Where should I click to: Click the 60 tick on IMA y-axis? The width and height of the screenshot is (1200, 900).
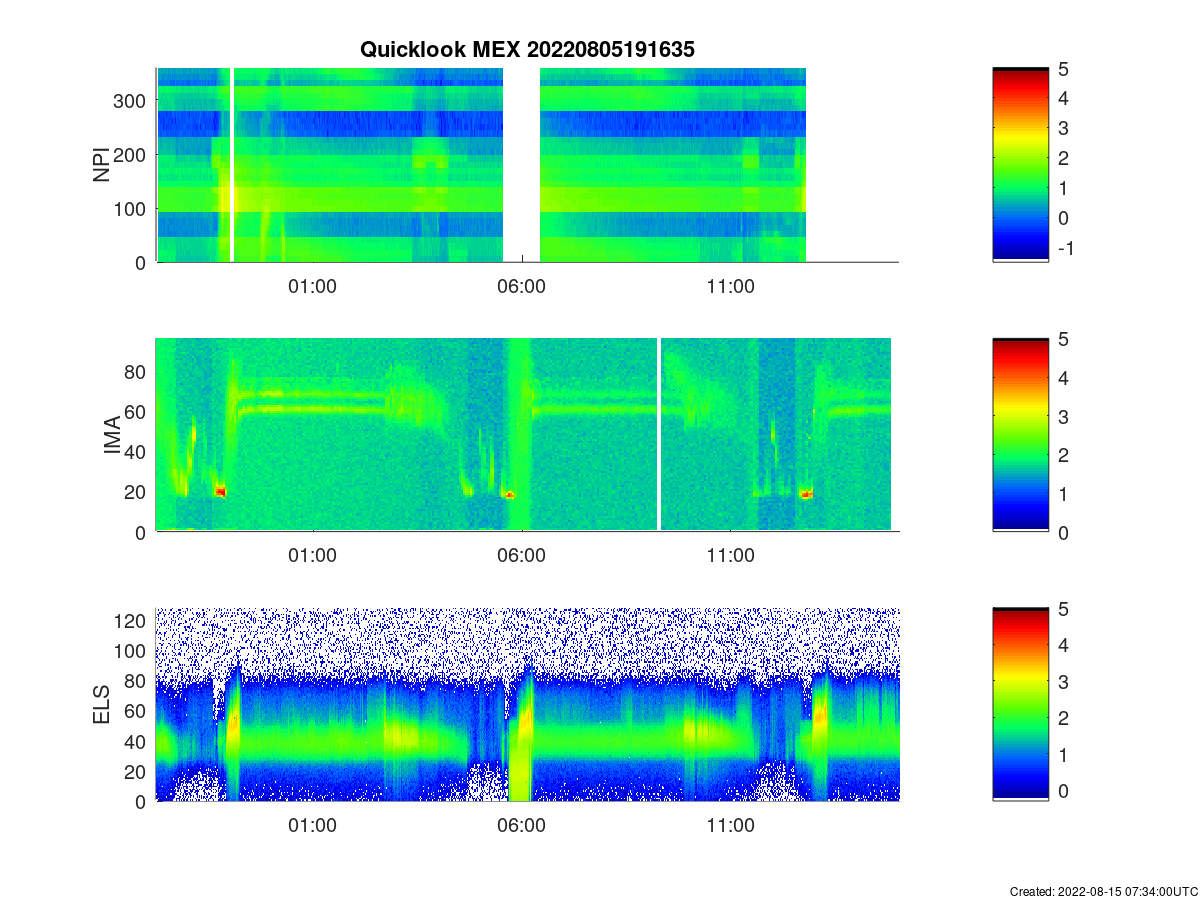click(137, 412)
